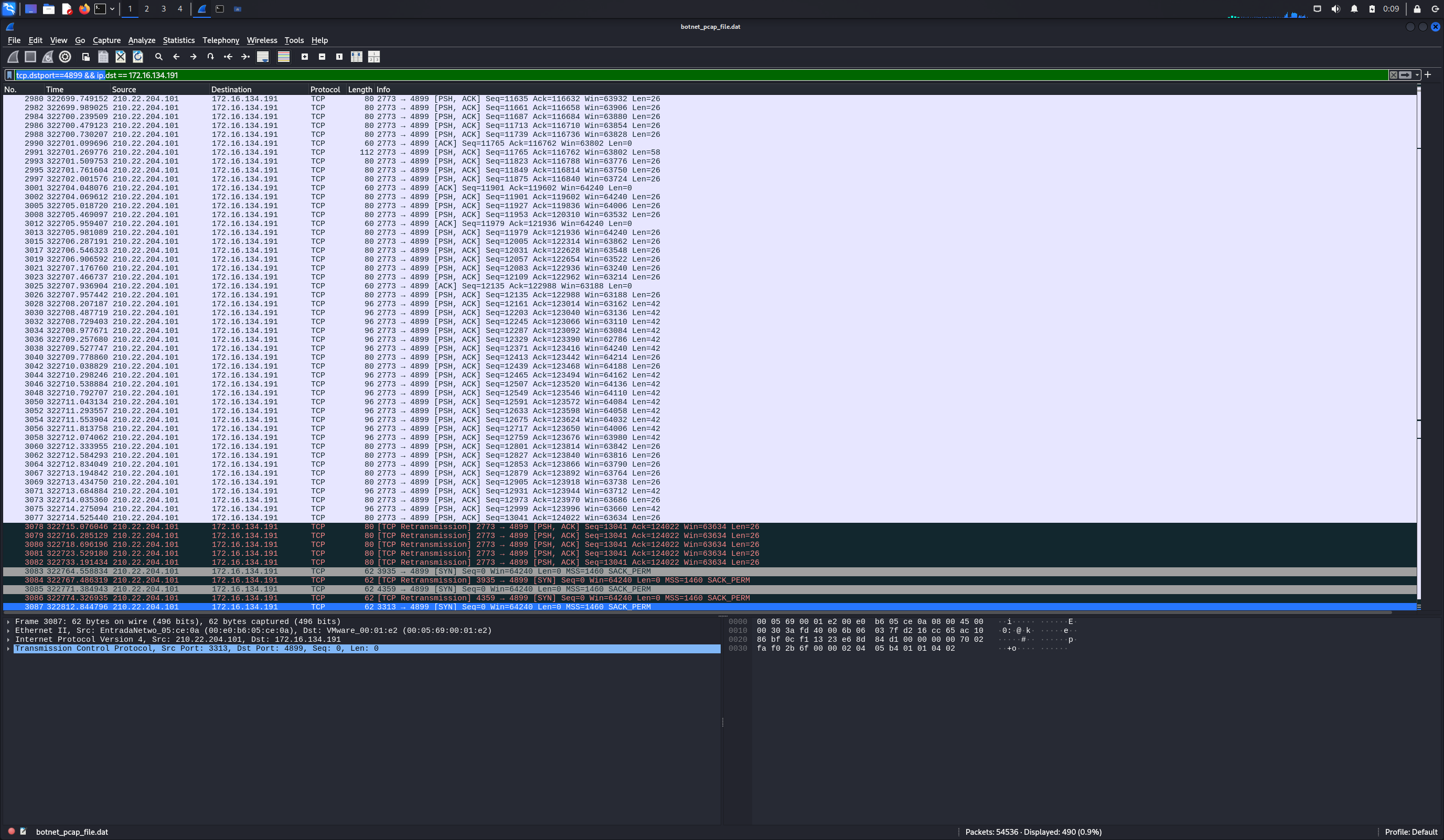
Task: Close the current capture file icon
Action: click(120, 57)
